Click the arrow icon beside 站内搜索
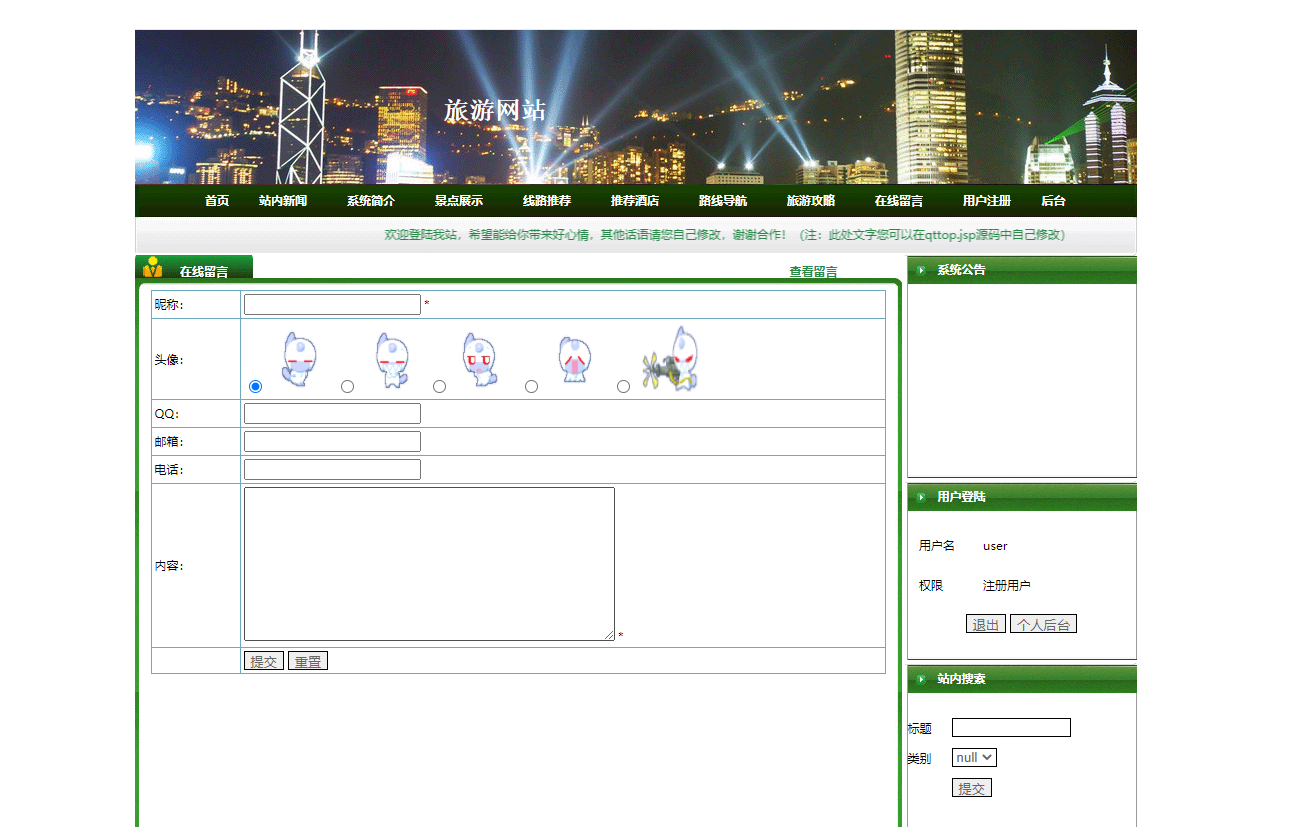The image size is (1290, 827). [921, 679]
